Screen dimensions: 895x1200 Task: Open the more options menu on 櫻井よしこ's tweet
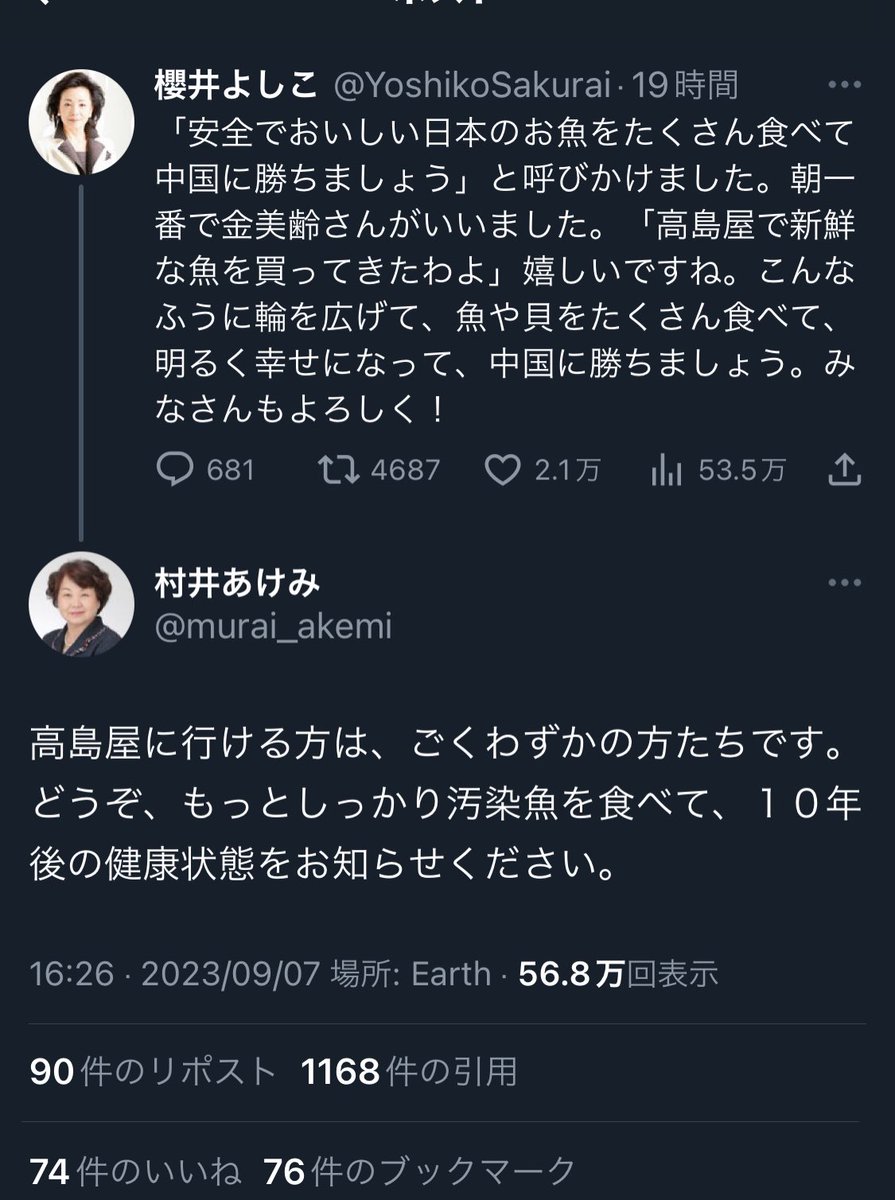click(845, 86)
